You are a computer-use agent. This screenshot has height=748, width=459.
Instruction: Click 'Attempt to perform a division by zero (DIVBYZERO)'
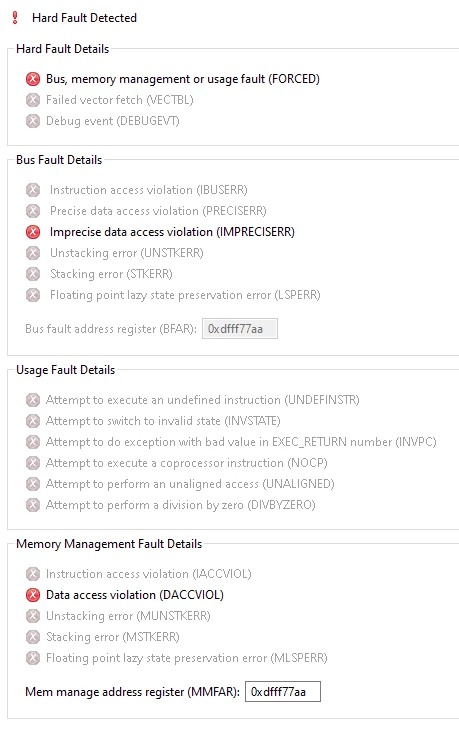pyautogui.click(x=180, y=505)
